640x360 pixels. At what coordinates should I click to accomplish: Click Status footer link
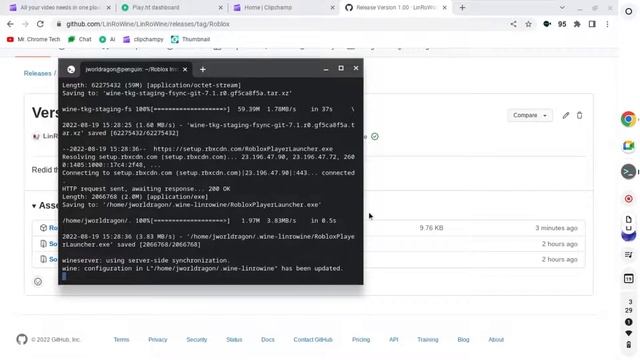coord(234,340)
